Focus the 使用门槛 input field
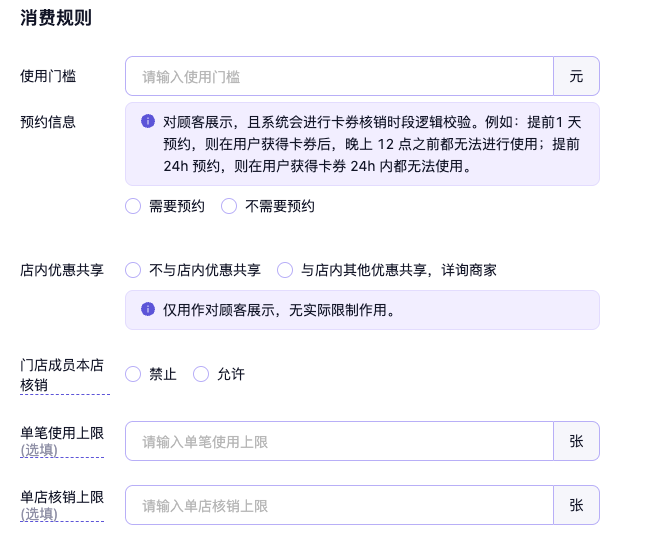This screenshot has width=666, height=534. click(x=339, y=76)
